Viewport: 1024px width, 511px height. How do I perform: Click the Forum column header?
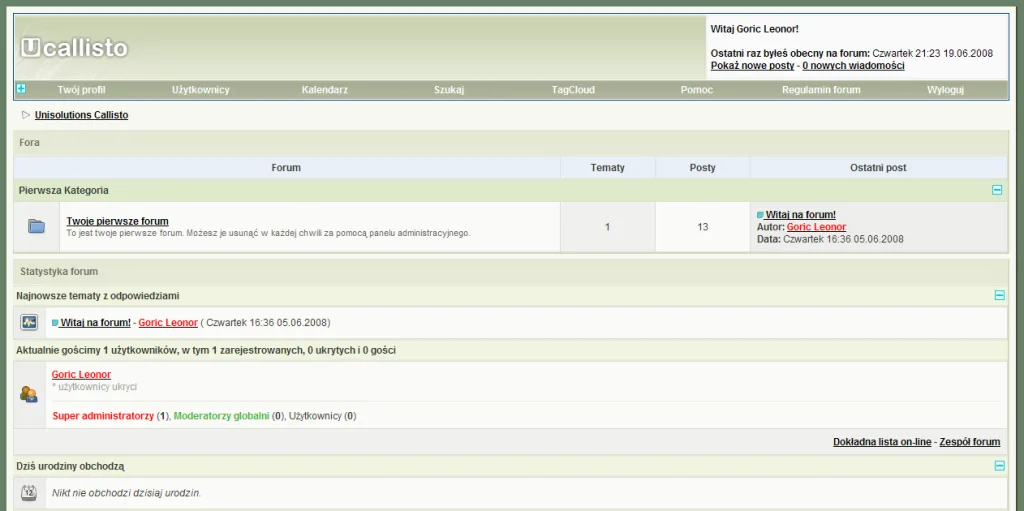click(x=286, y=167)
